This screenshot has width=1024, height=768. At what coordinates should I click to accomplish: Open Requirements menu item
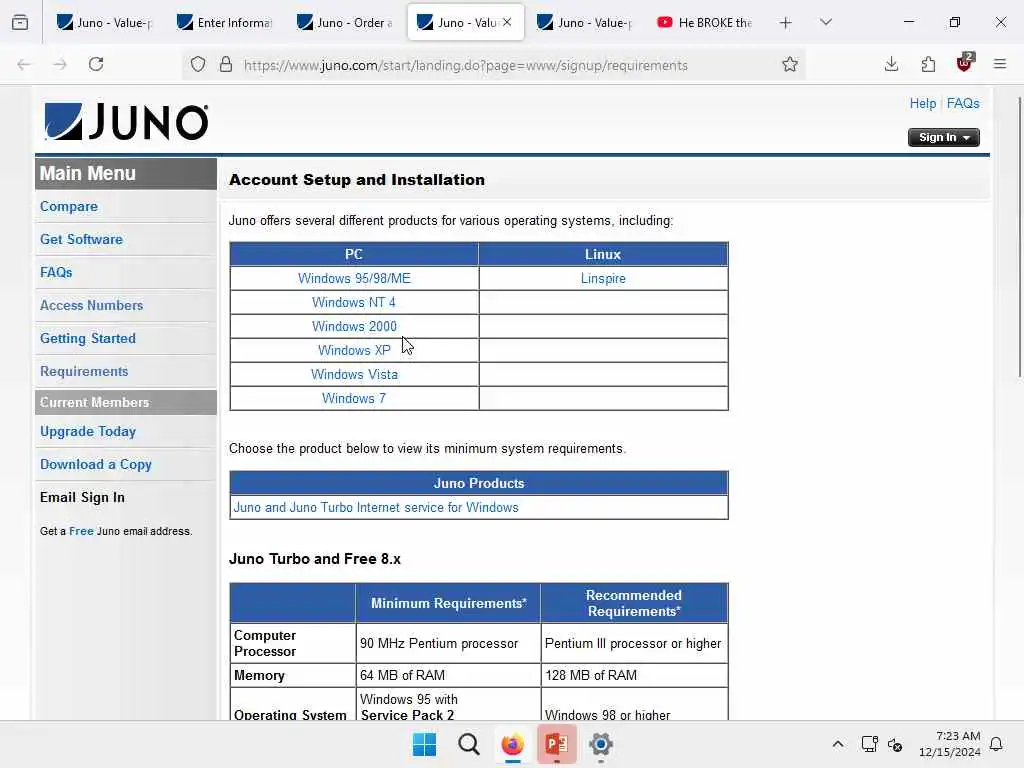[84, 371]
